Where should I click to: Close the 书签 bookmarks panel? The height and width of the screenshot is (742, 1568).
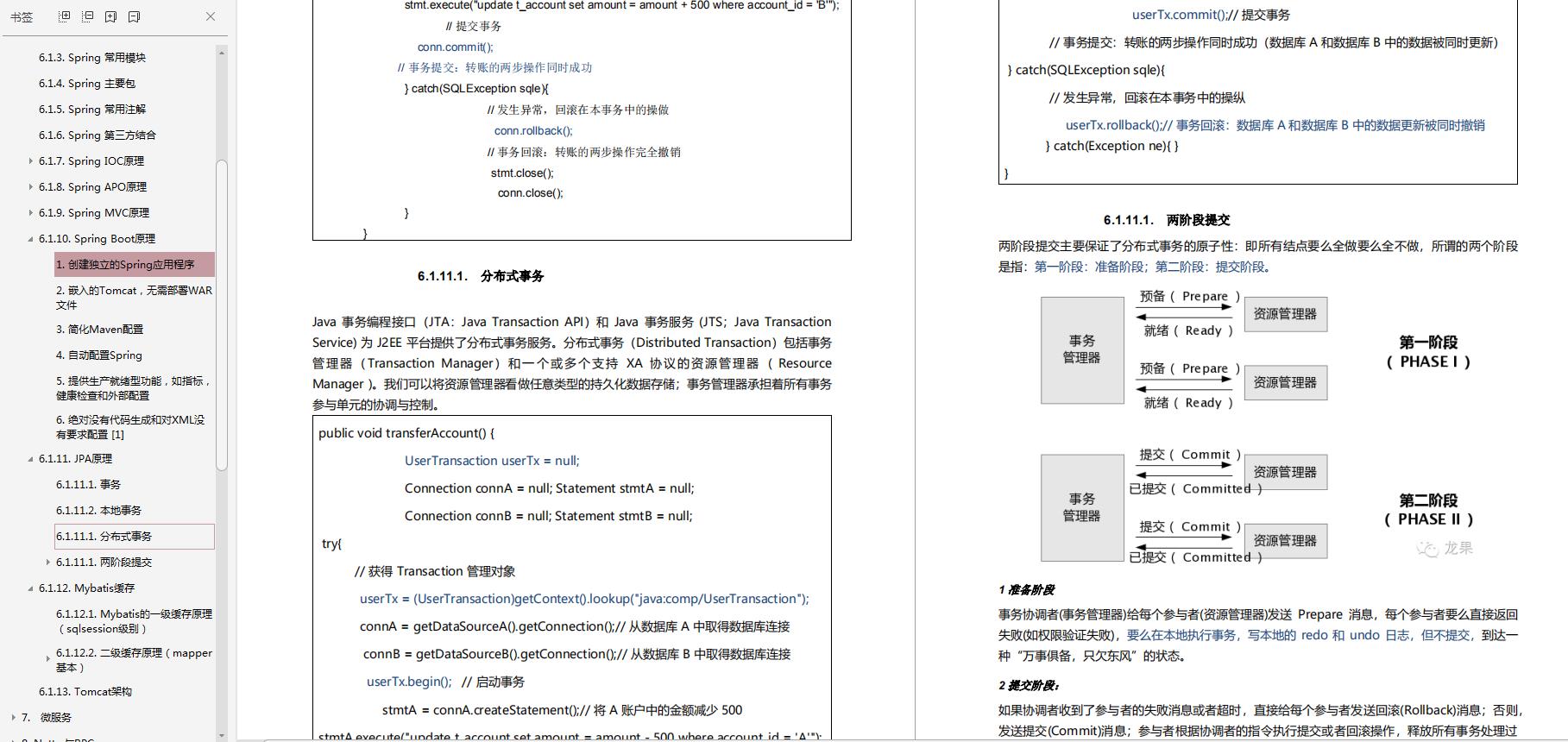tap(211, 16)
